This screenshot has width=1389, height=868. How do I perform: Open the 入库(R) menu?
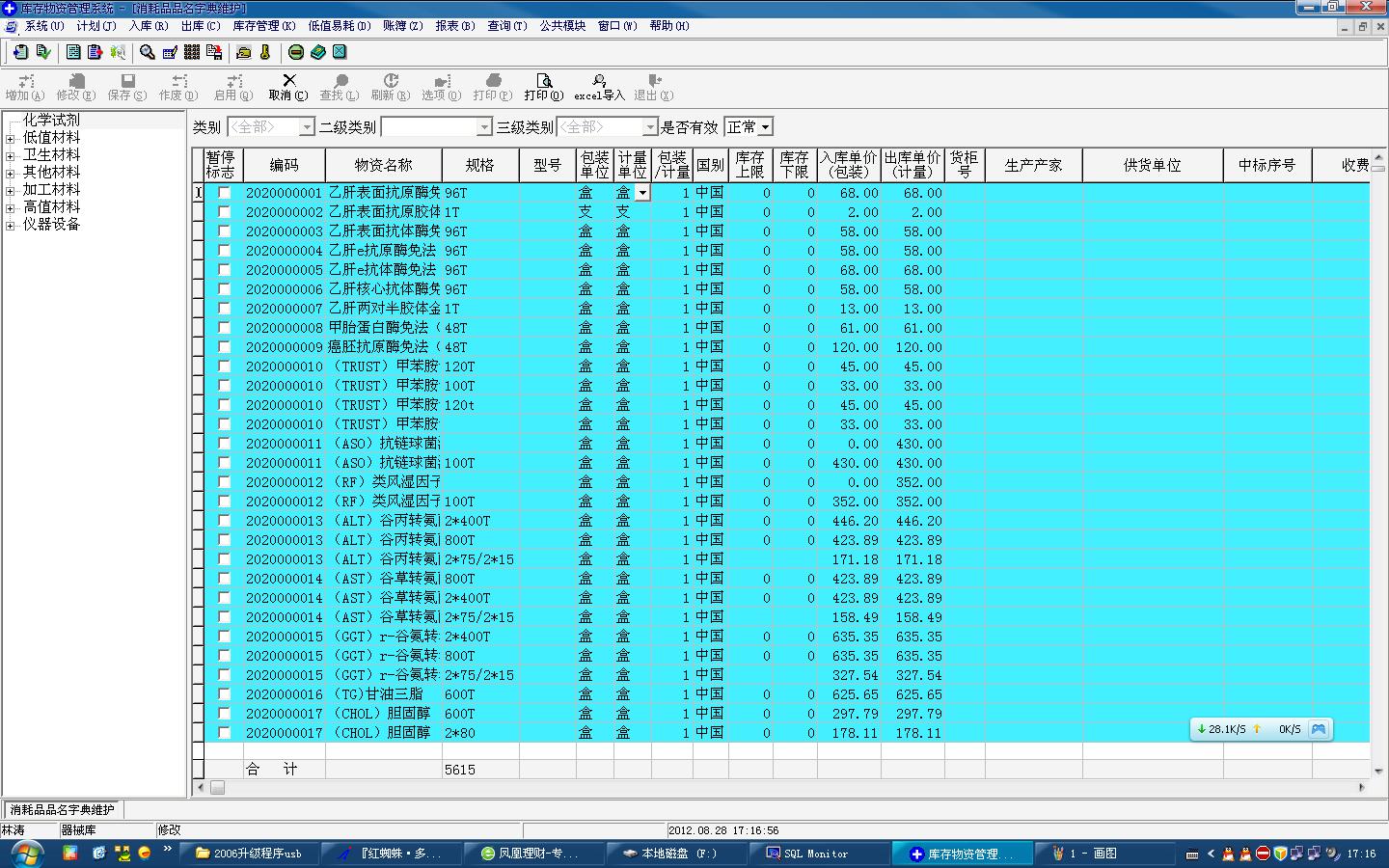pyautogui.click(x=149, y=26)
